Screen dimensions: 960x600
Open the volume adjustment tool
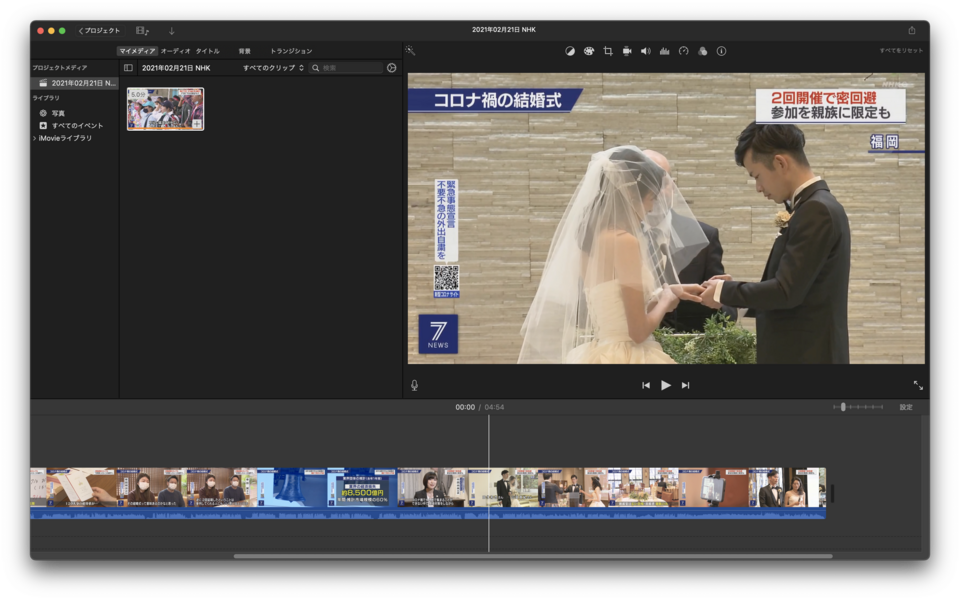pyautogui.click(x=645, y=51)
